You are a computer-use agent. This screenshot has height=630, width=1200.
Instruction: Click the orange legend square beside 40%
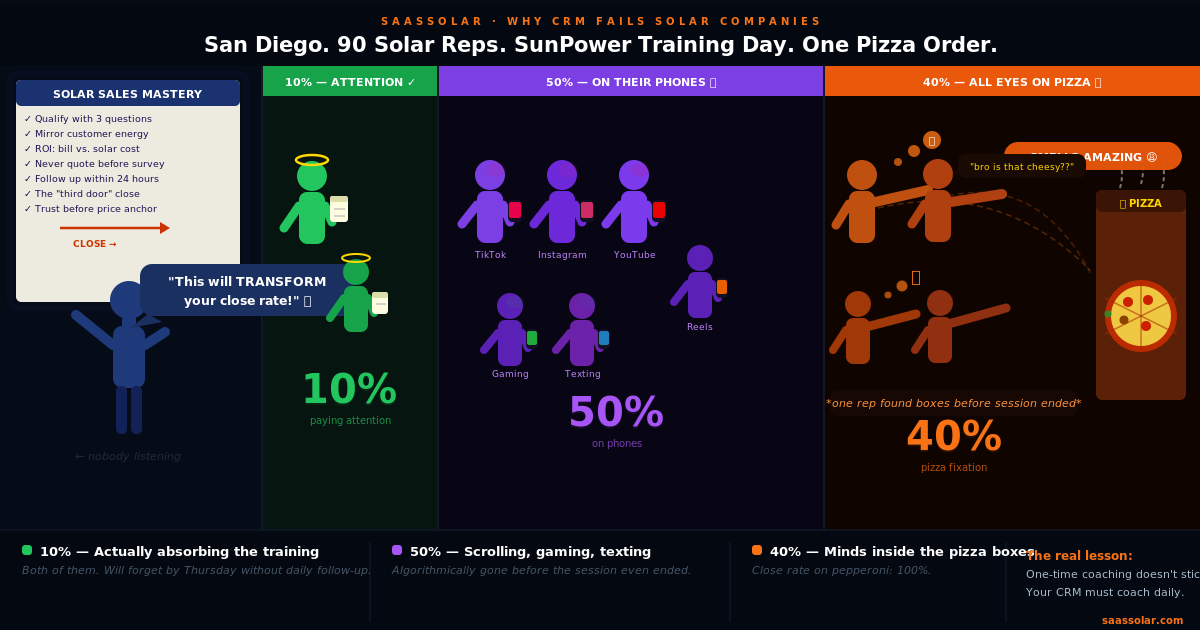click(757, 550)
